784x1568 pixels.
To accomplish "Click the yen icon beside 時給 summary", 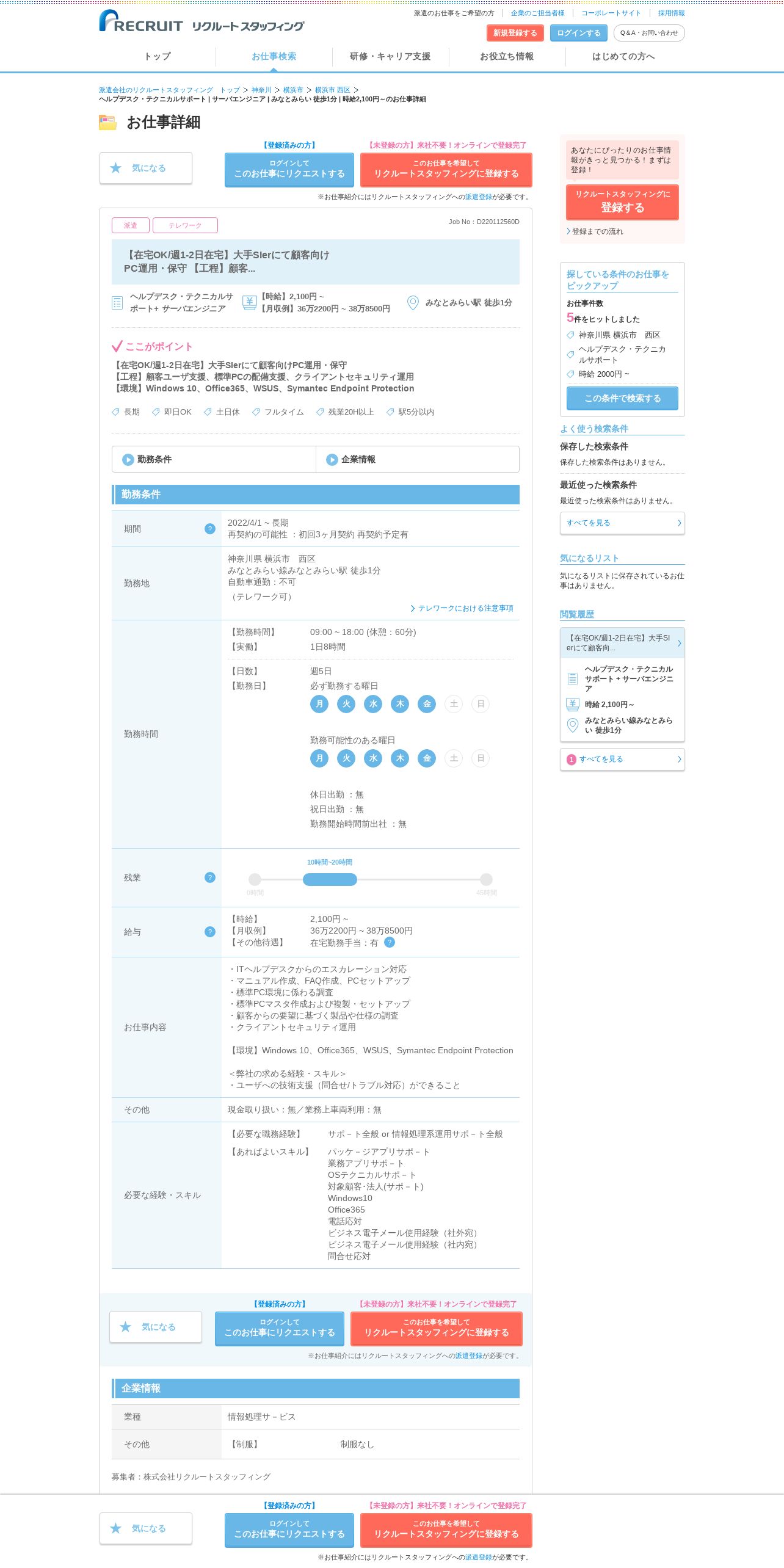I will click(x=249, y=303).
